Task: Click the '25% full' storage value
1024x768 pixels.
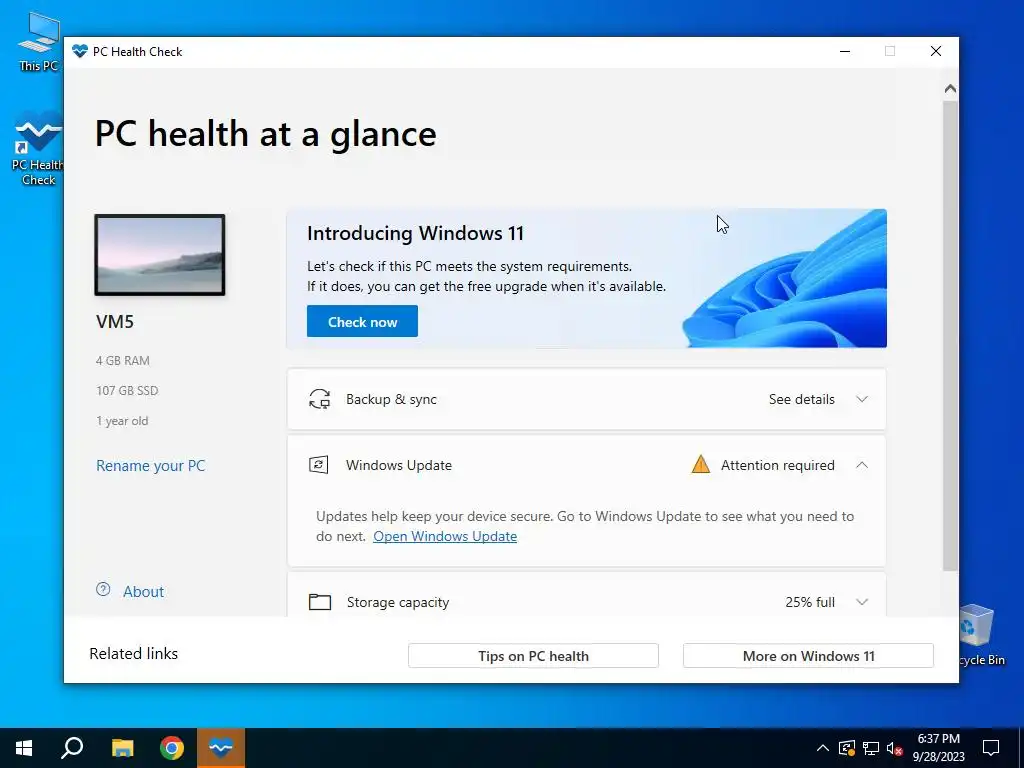Action: tap(810, 602)
